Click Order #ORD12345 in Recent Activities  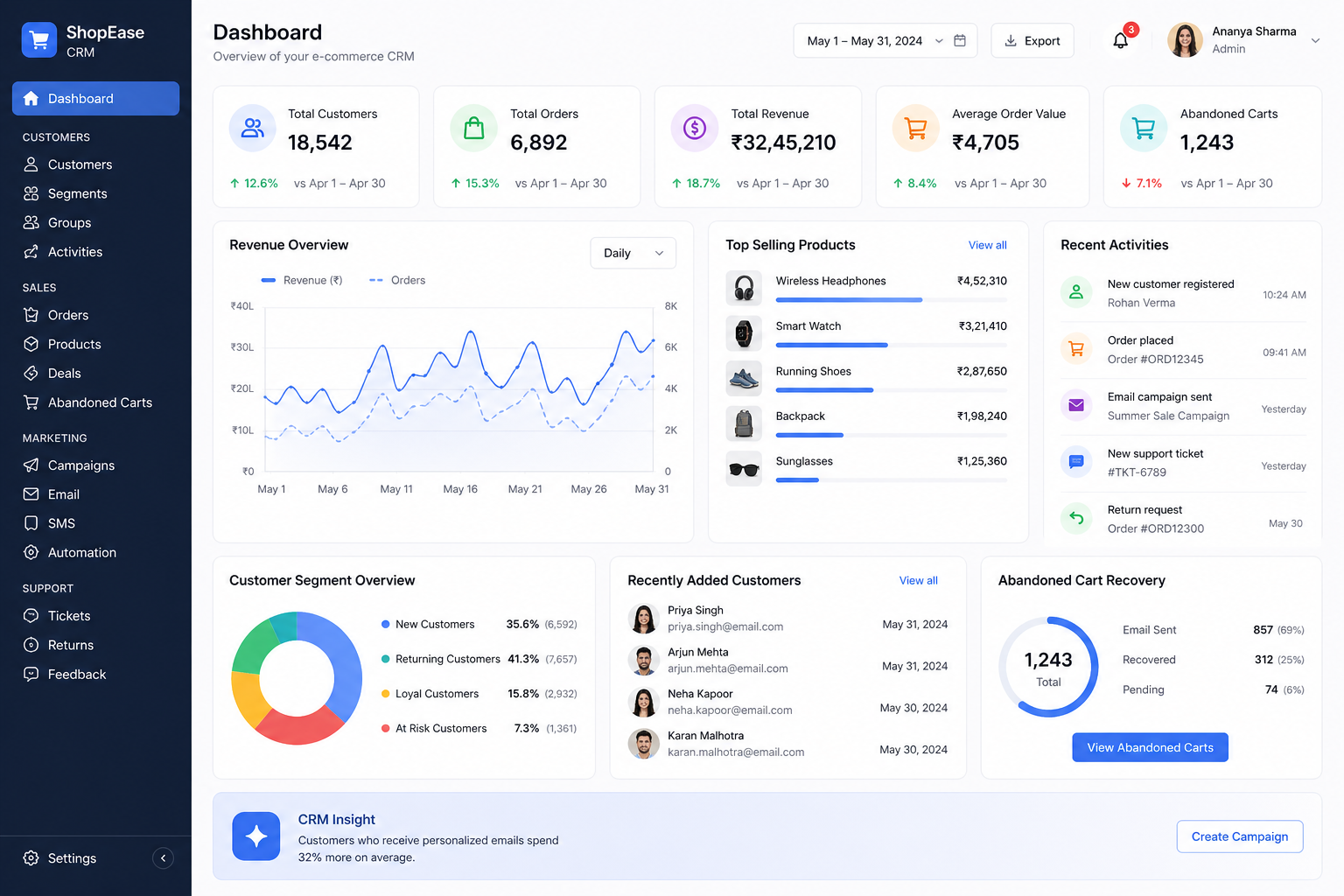click(x=1155, y=360)
